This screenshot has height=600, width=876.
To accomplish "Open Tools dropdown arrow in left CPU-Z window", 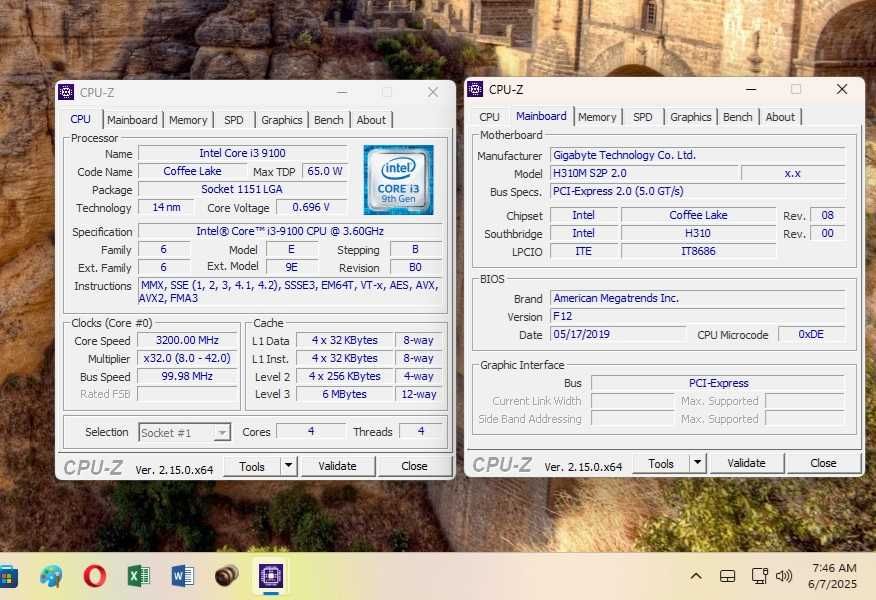I will 288,465.
